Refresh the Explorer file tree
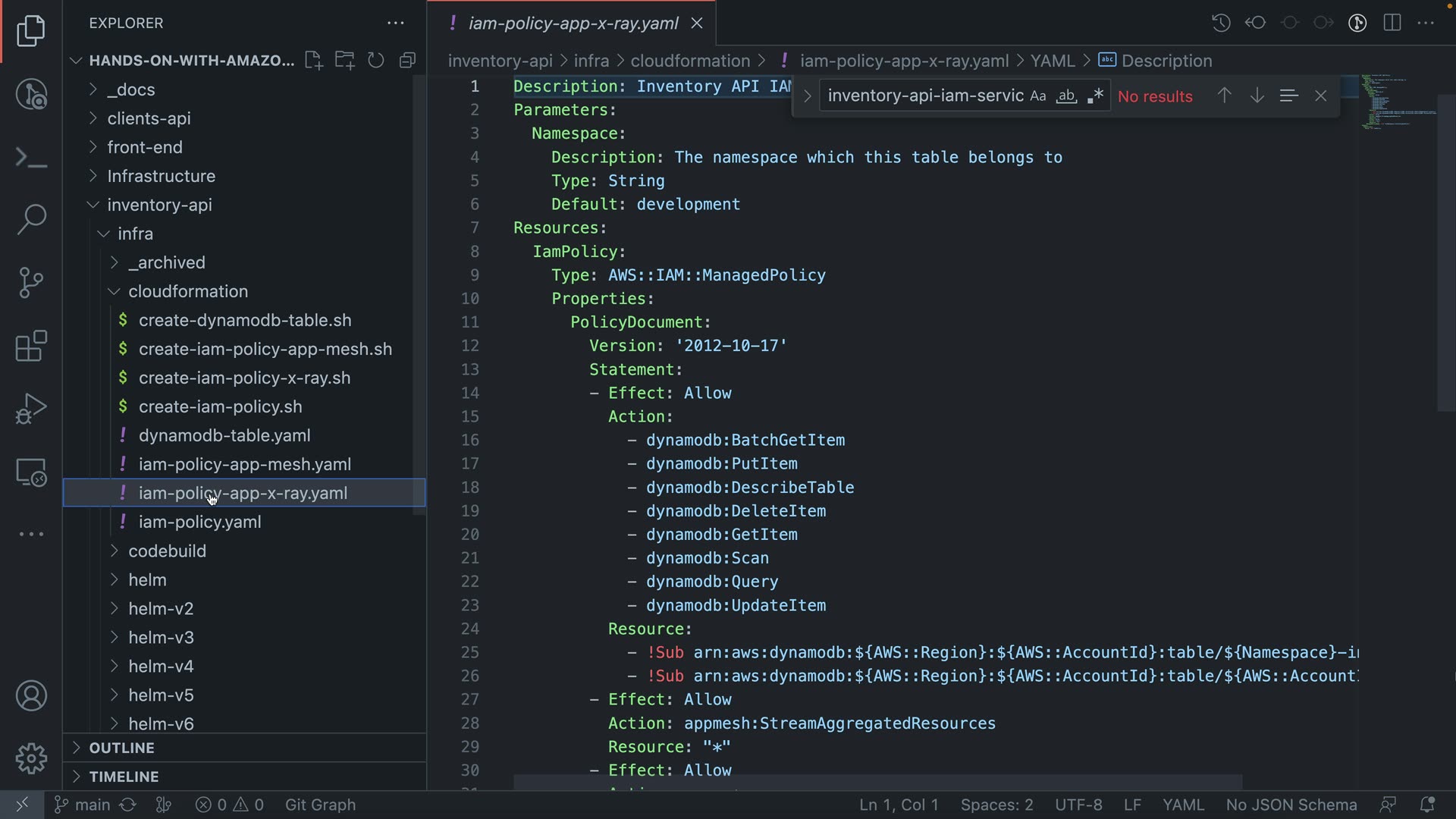The image size is (1456, 819). (376, 61)
